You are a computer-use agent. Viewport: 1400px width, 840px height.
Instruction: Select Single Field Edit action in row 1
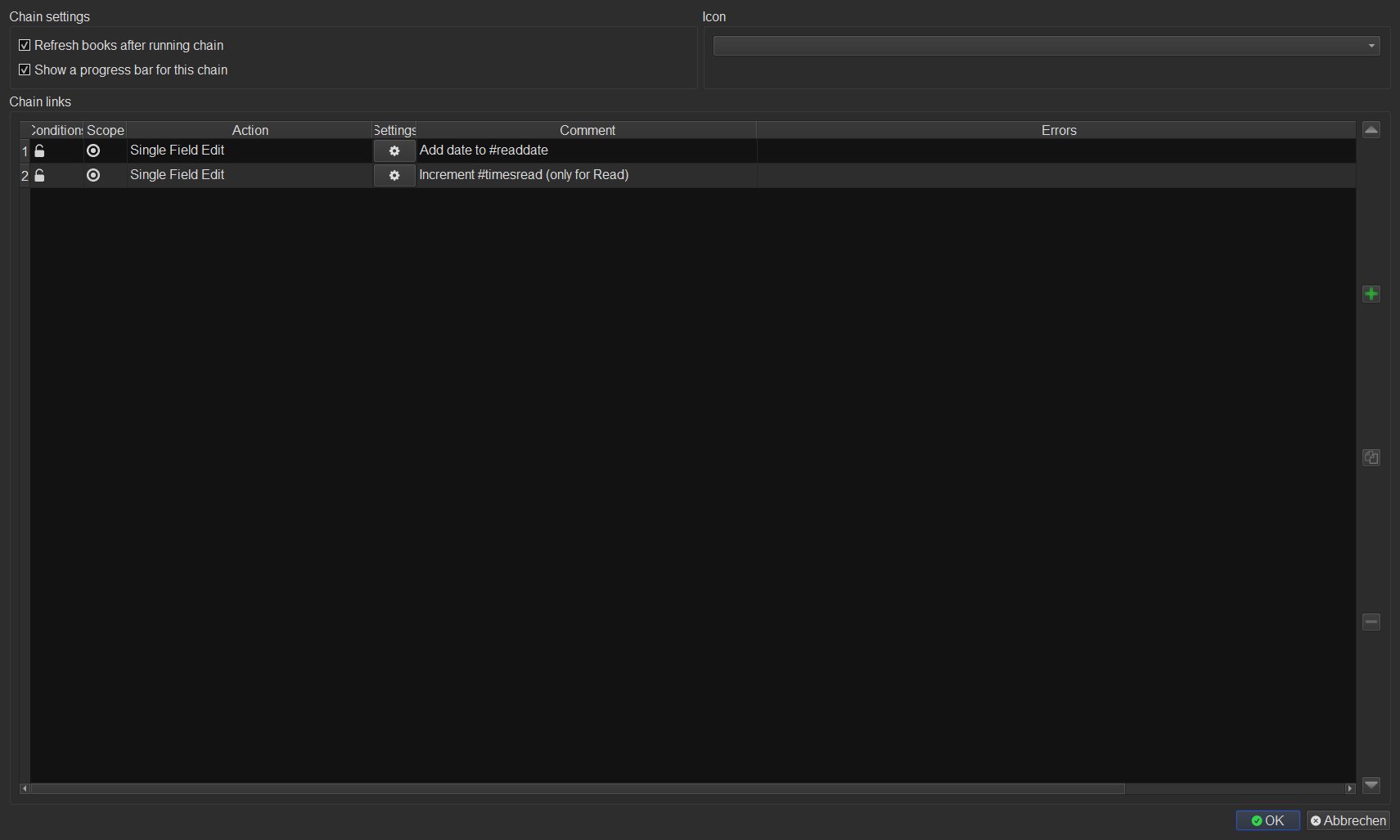[x=250, y=150]
